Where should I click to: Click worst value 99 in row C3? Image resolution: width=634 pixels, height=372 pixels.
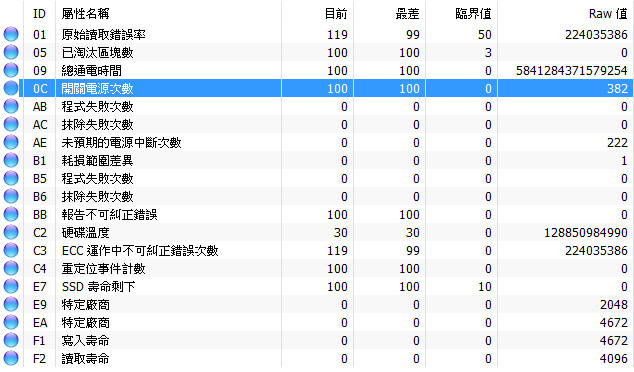pyautogui.click(x=413, y=251)
